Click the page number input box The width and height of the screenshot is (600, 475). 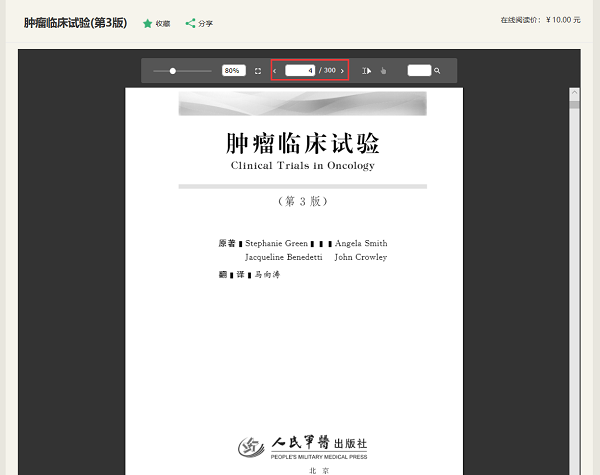coord(300,71)
